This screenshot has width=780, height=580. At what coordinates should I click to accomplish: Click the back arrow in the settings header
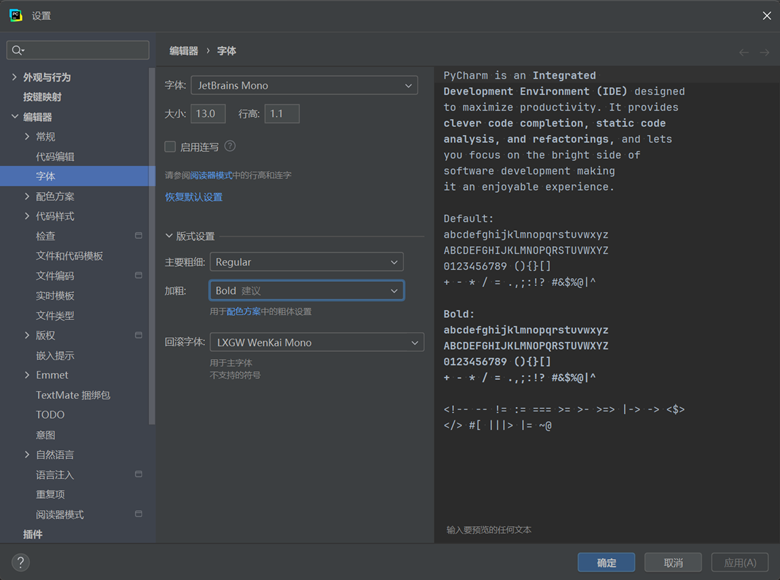click(744, 52)
